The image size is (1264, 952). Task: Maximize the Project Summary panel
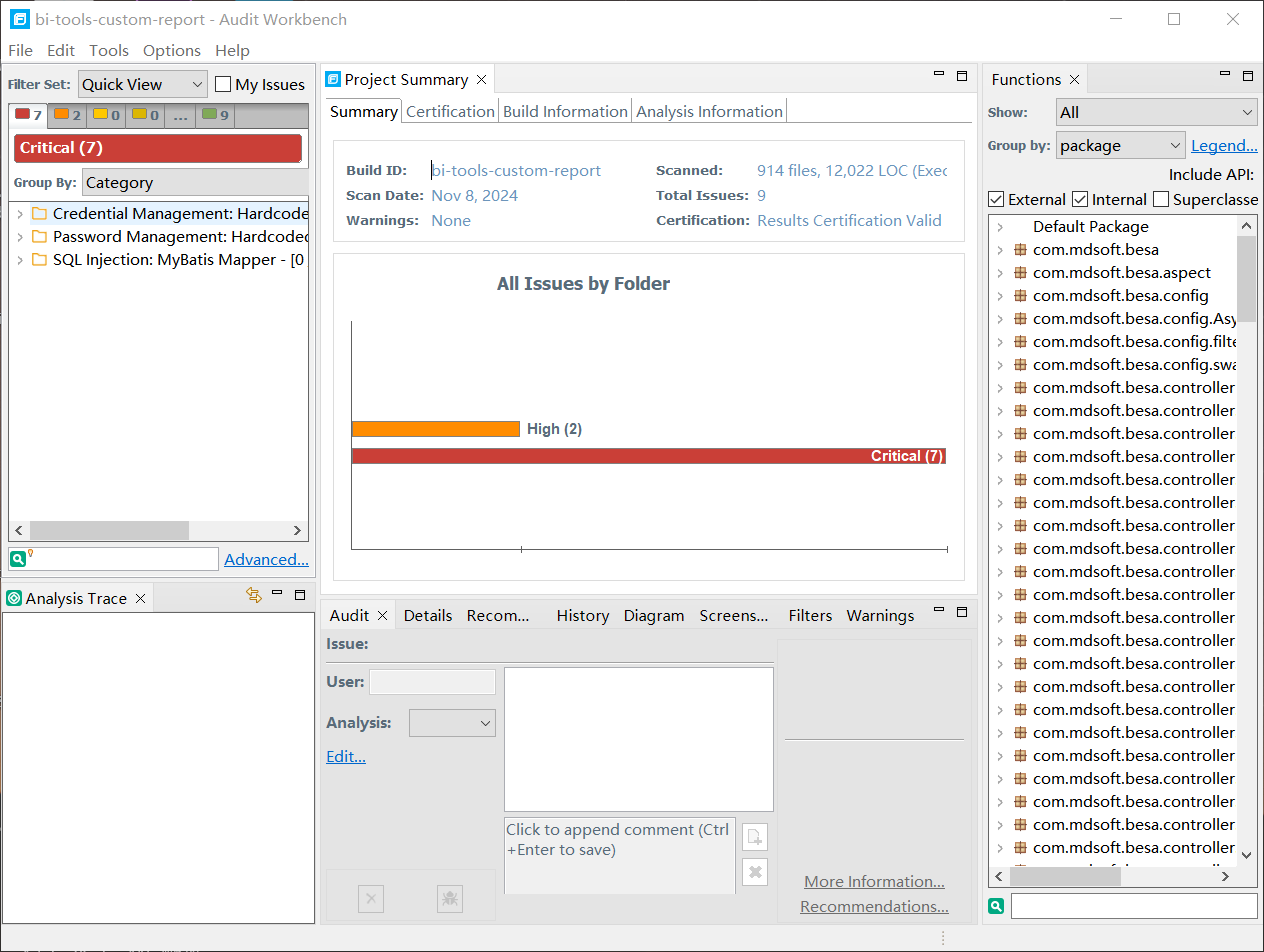point(962,76)
